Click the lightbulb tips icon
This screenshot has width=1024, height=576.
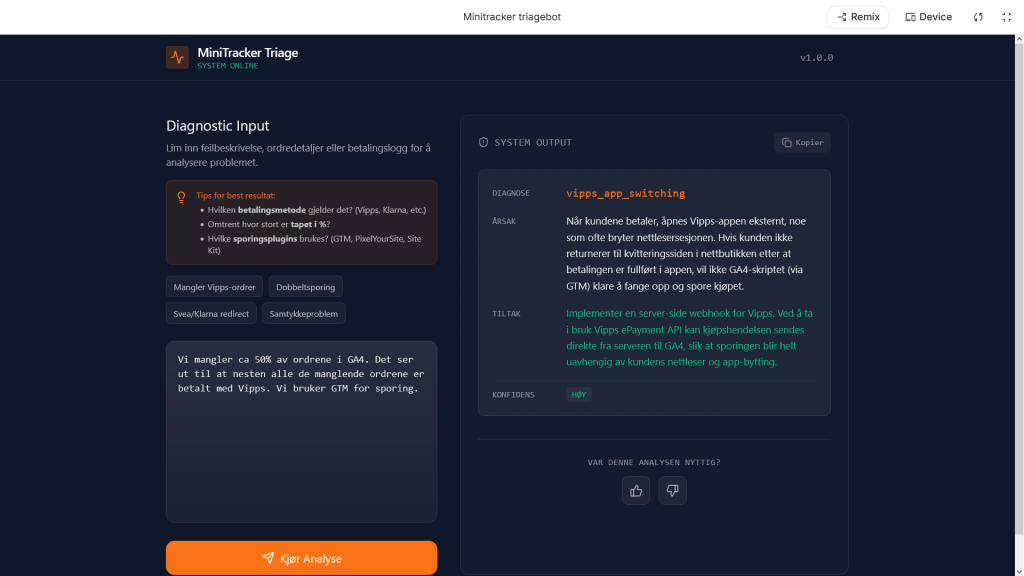click(181, 197)
